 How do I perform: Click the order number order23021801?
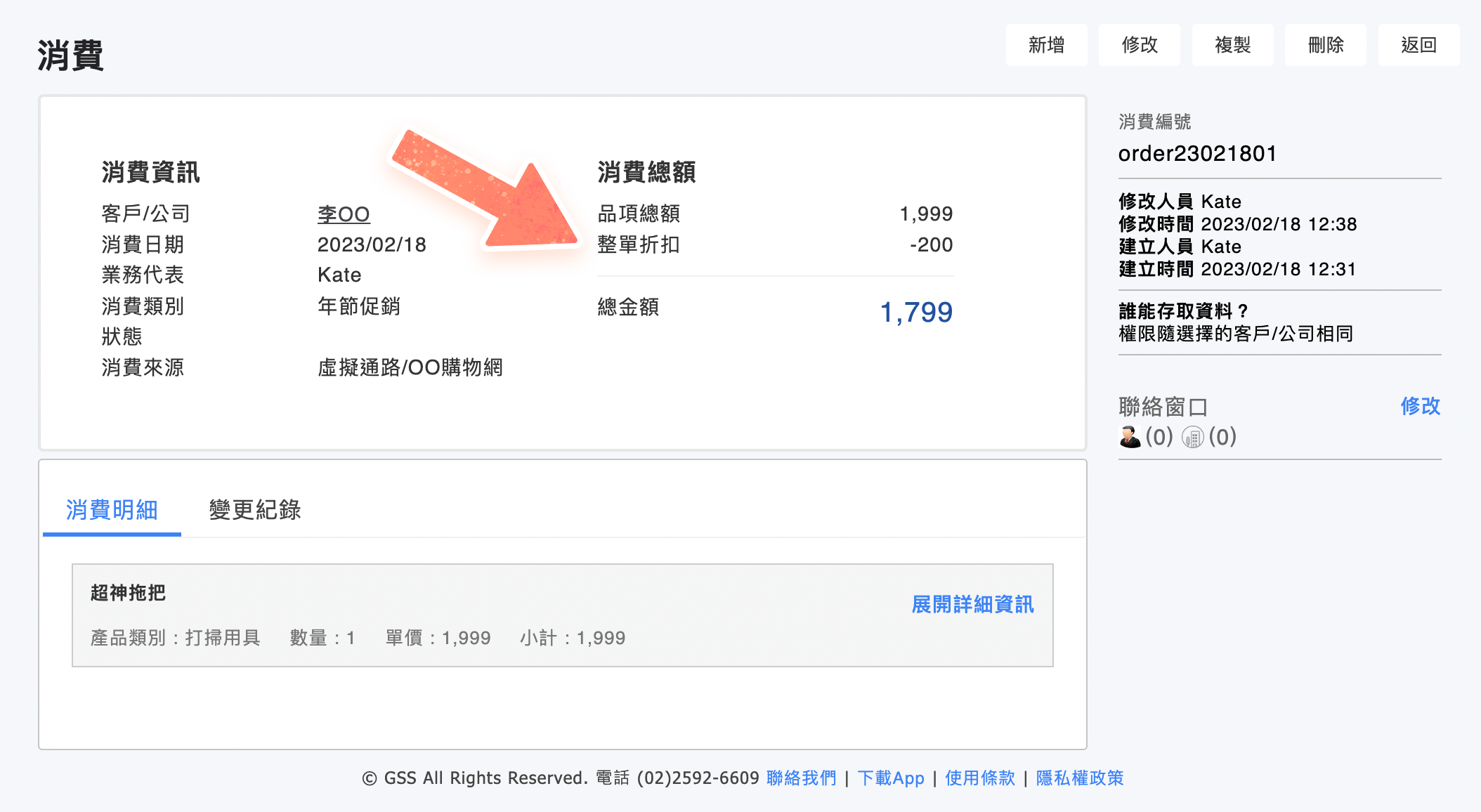(x=1197, y=154)
